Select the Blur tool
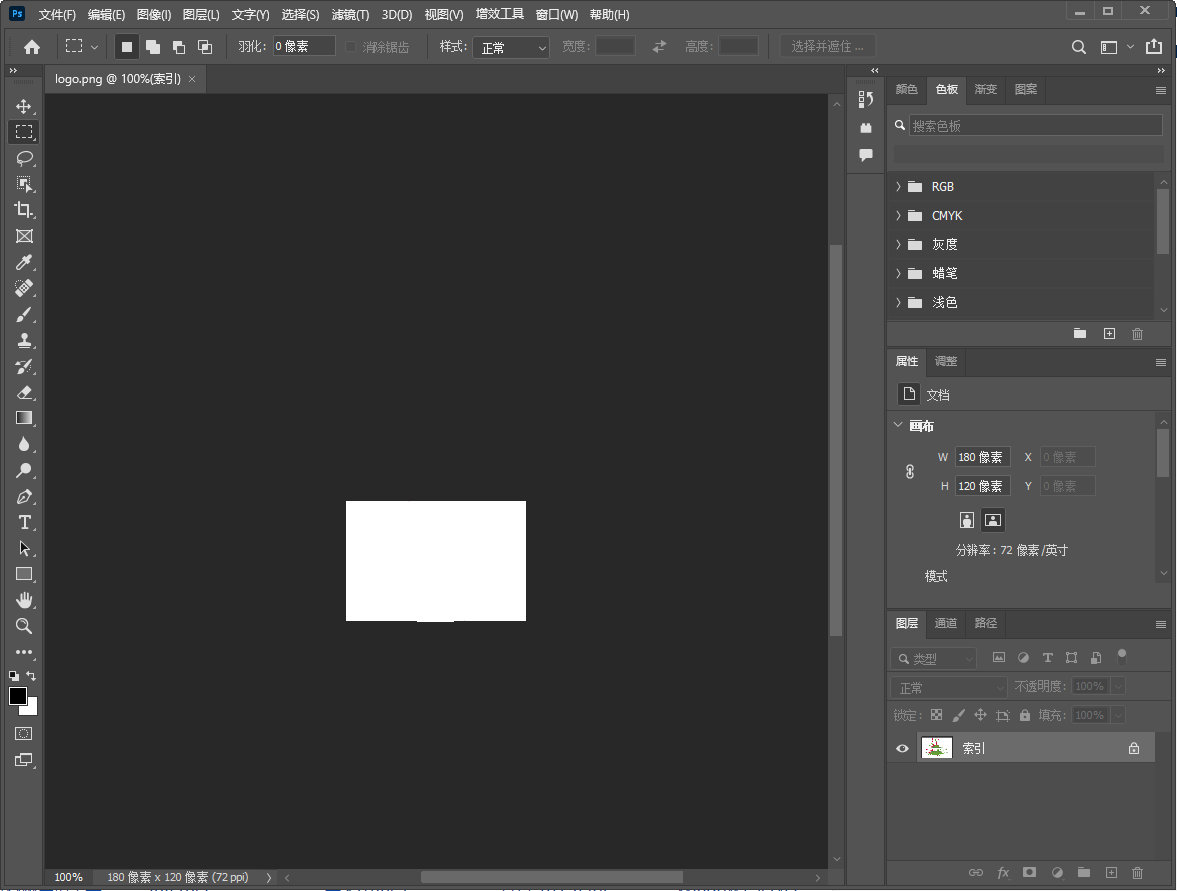The height and width of the screenshot is (891, 1177). (24, 444)
